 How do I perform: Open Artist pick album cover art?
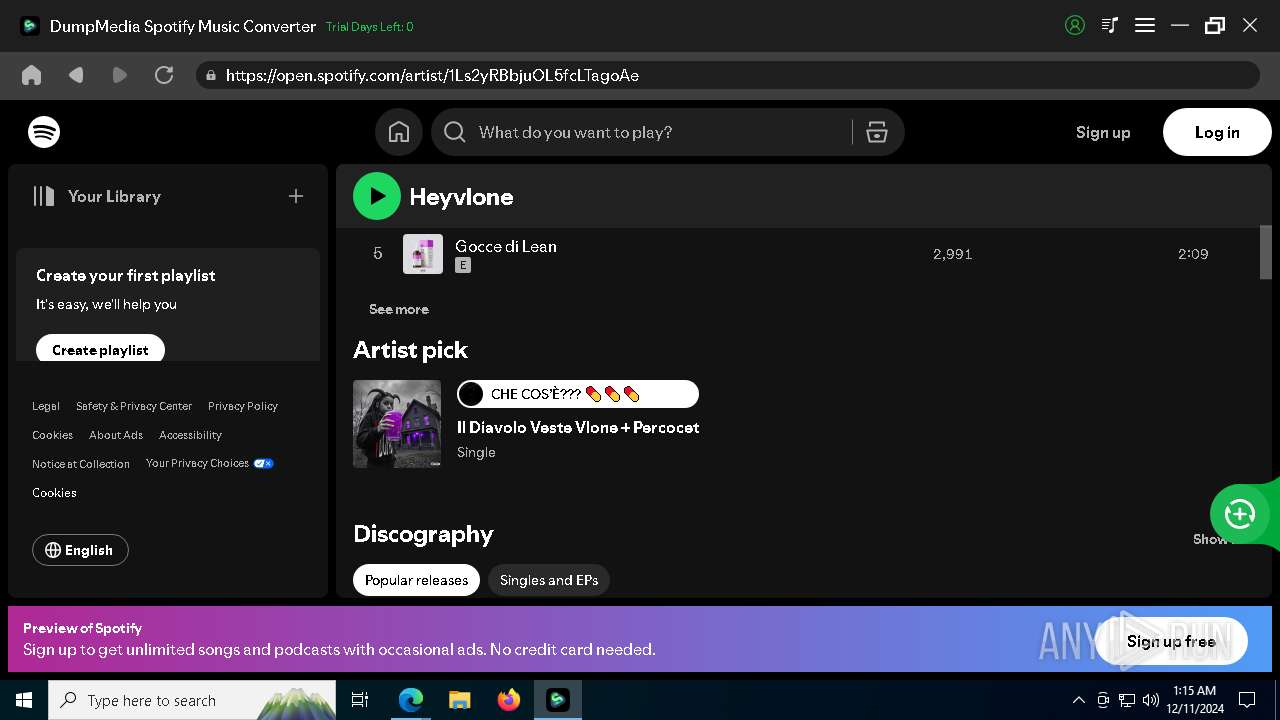(397, 424)
